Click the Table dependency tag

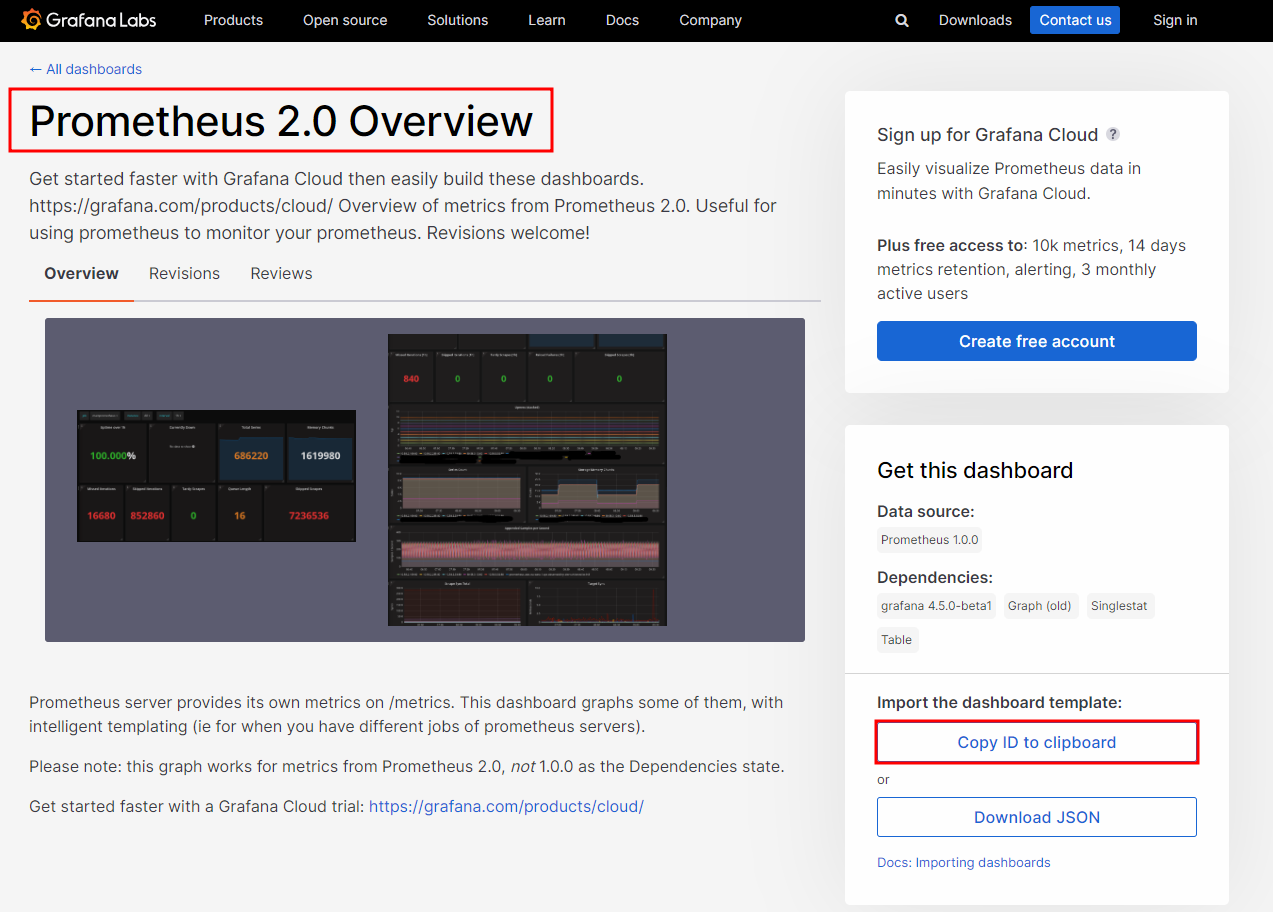897,640
